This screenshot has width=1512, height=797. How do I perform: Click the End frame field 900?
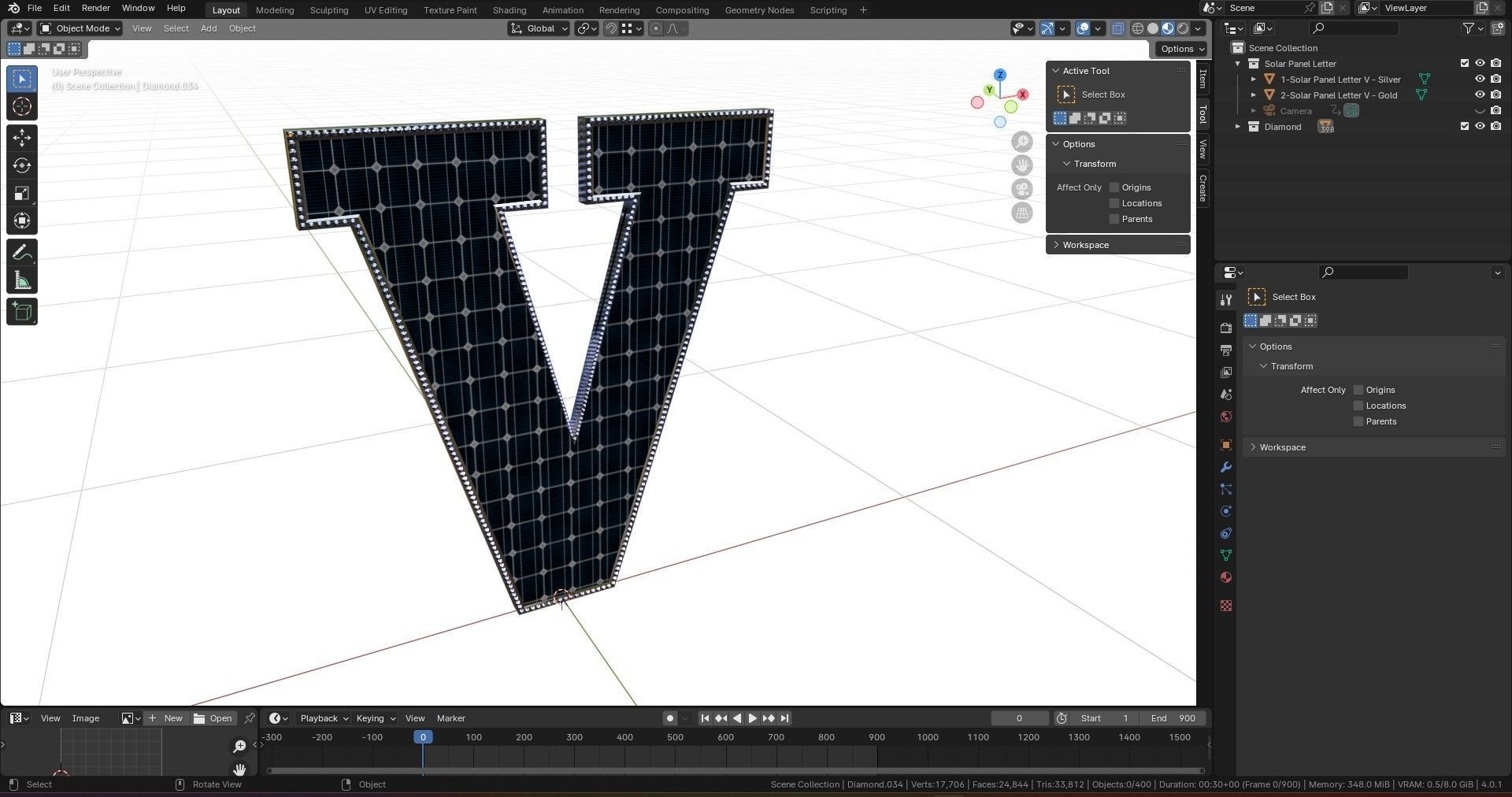coord(1173,718)
